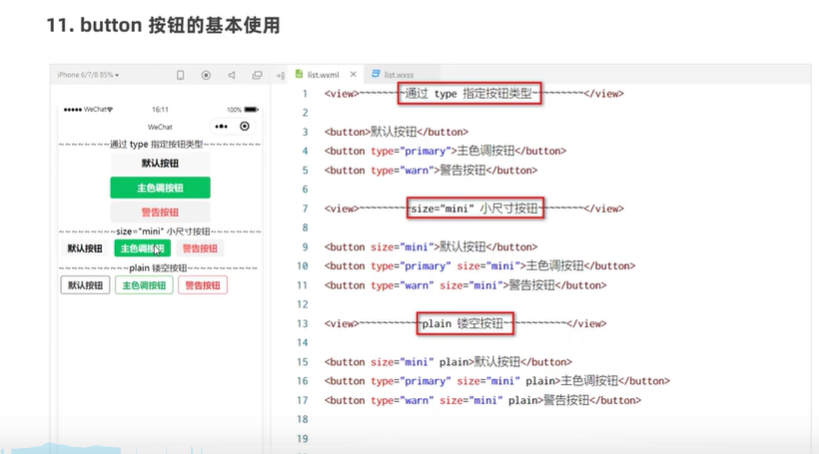Click the 16:11 time in simulator status bar

coord(160,110)
